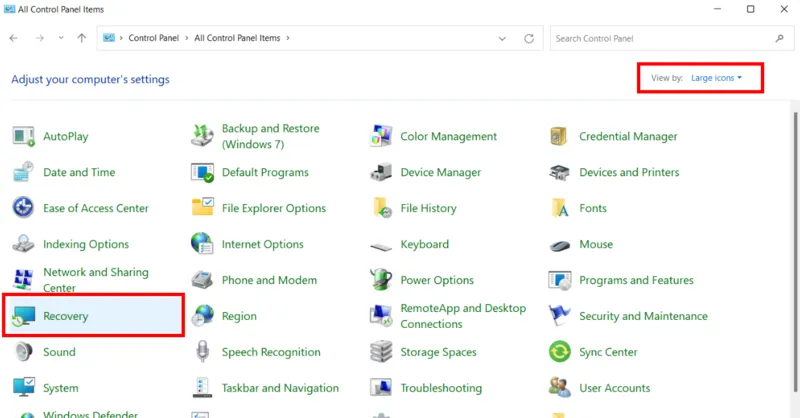The height and width of the screenshot is (418, 800).
Task: Click the Credential Manager icon
Action: click(x=560, y=136)
